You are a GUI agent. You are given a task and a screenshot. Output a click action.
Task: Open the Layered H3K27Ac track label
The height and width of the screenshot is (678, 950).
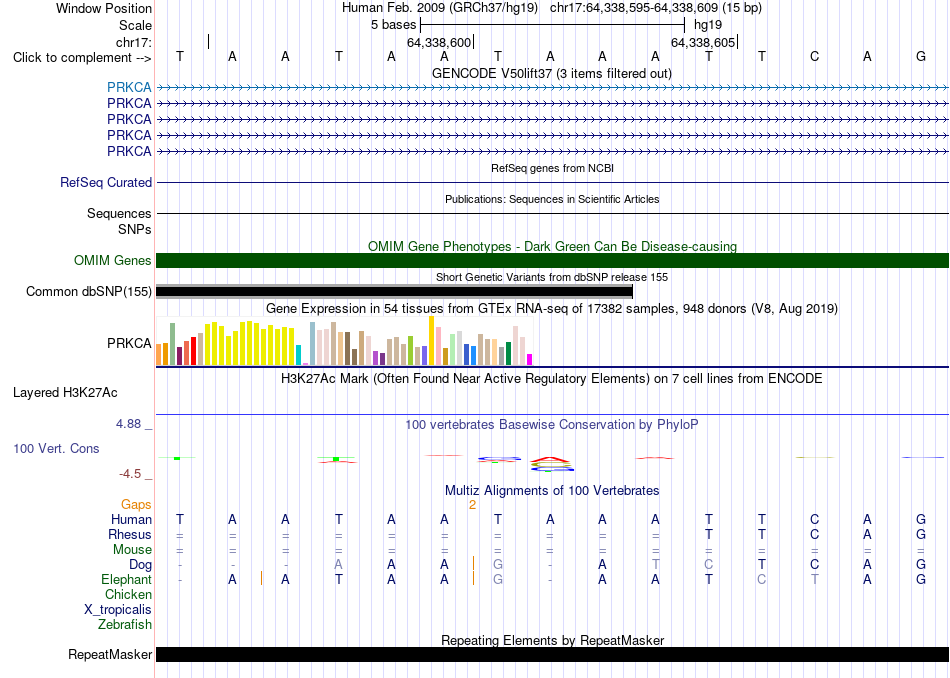(65, 393)
